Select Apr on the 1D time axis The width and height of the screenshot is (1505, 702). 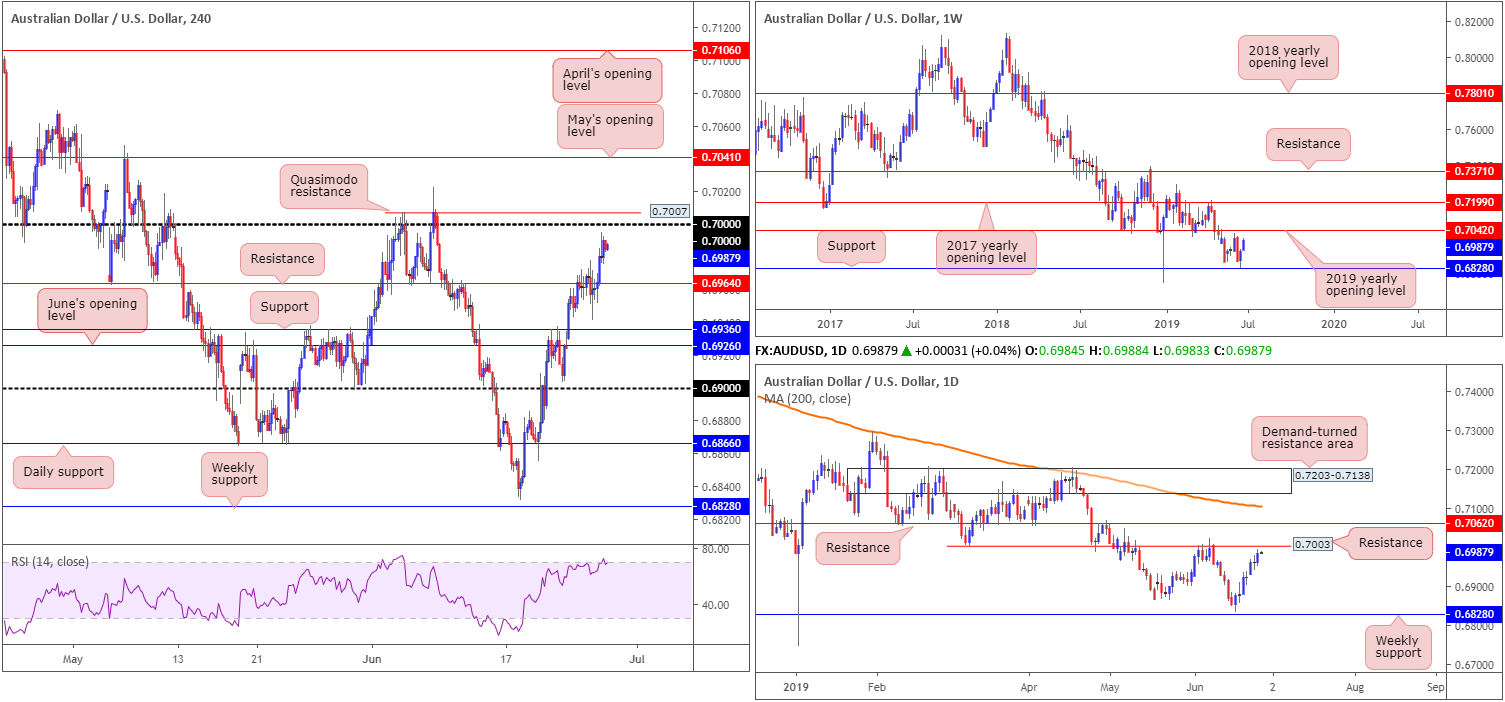coord(1031,688)
